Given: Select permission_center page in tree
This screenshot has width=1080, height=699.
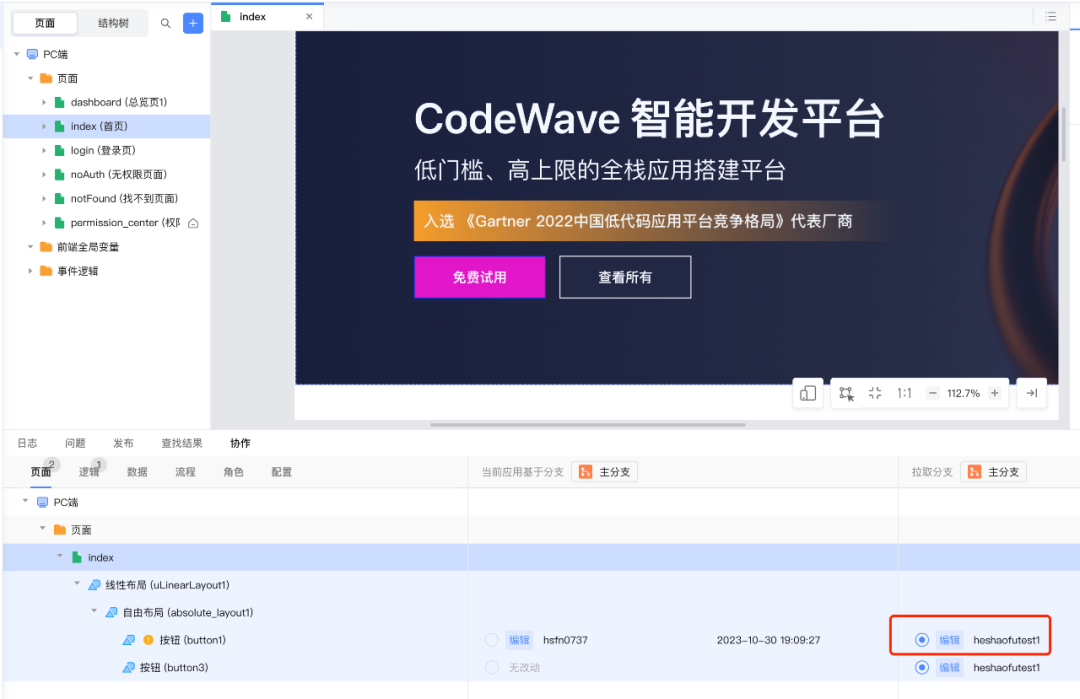Looking at the screenshot, I should [107, 222].
